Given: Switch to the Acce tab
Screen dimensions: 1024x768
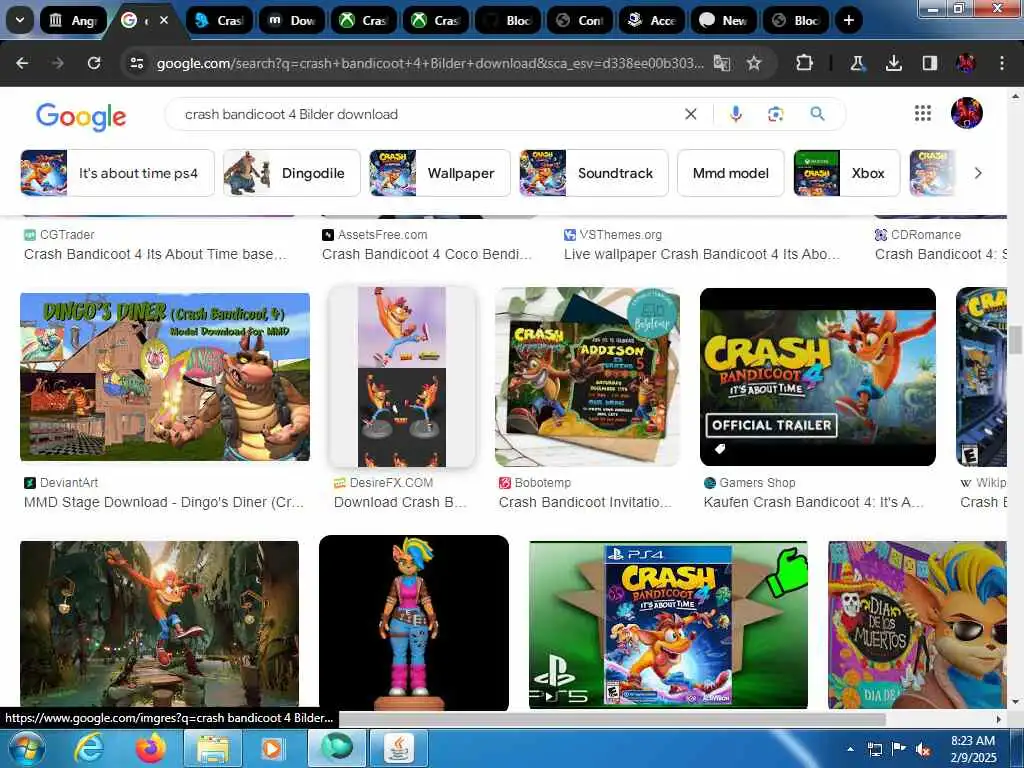Looking at the screenshot, I should click(651, 20).
